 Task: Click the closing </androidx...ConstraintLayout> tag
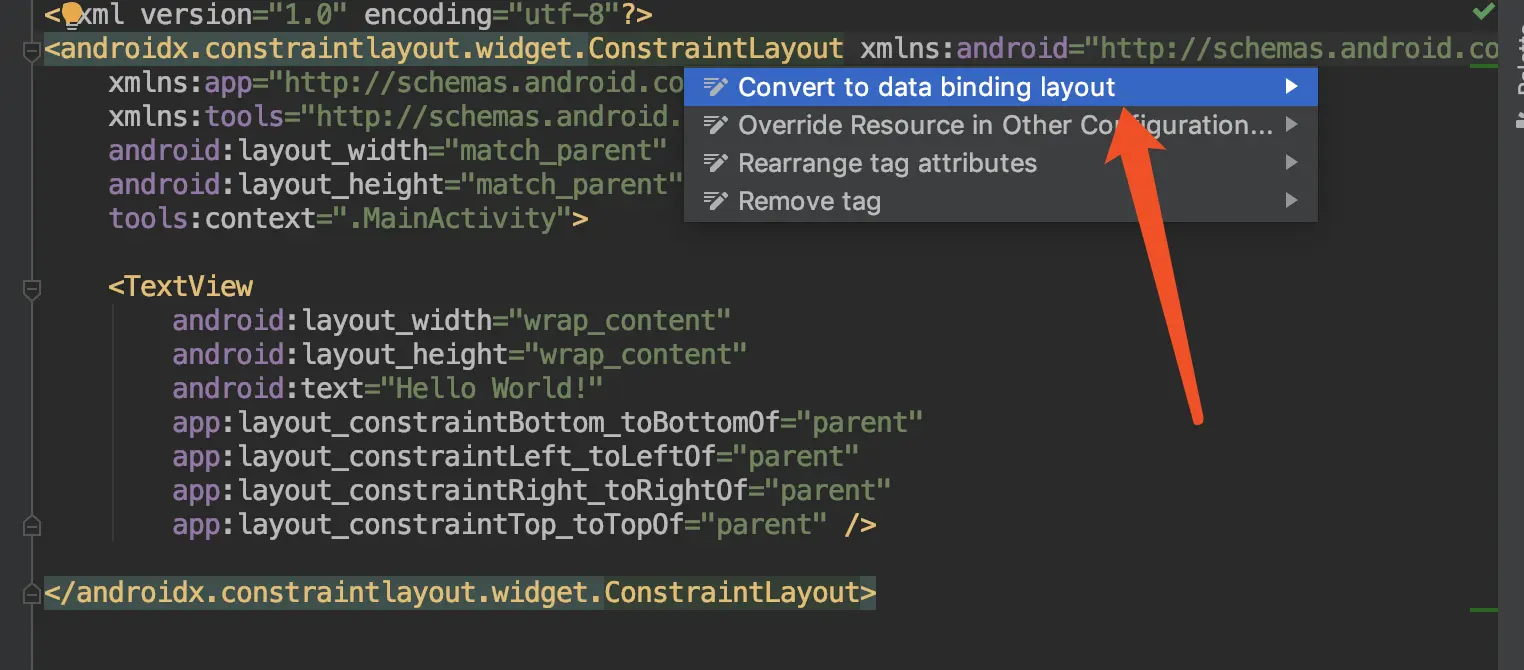[460, 593]
